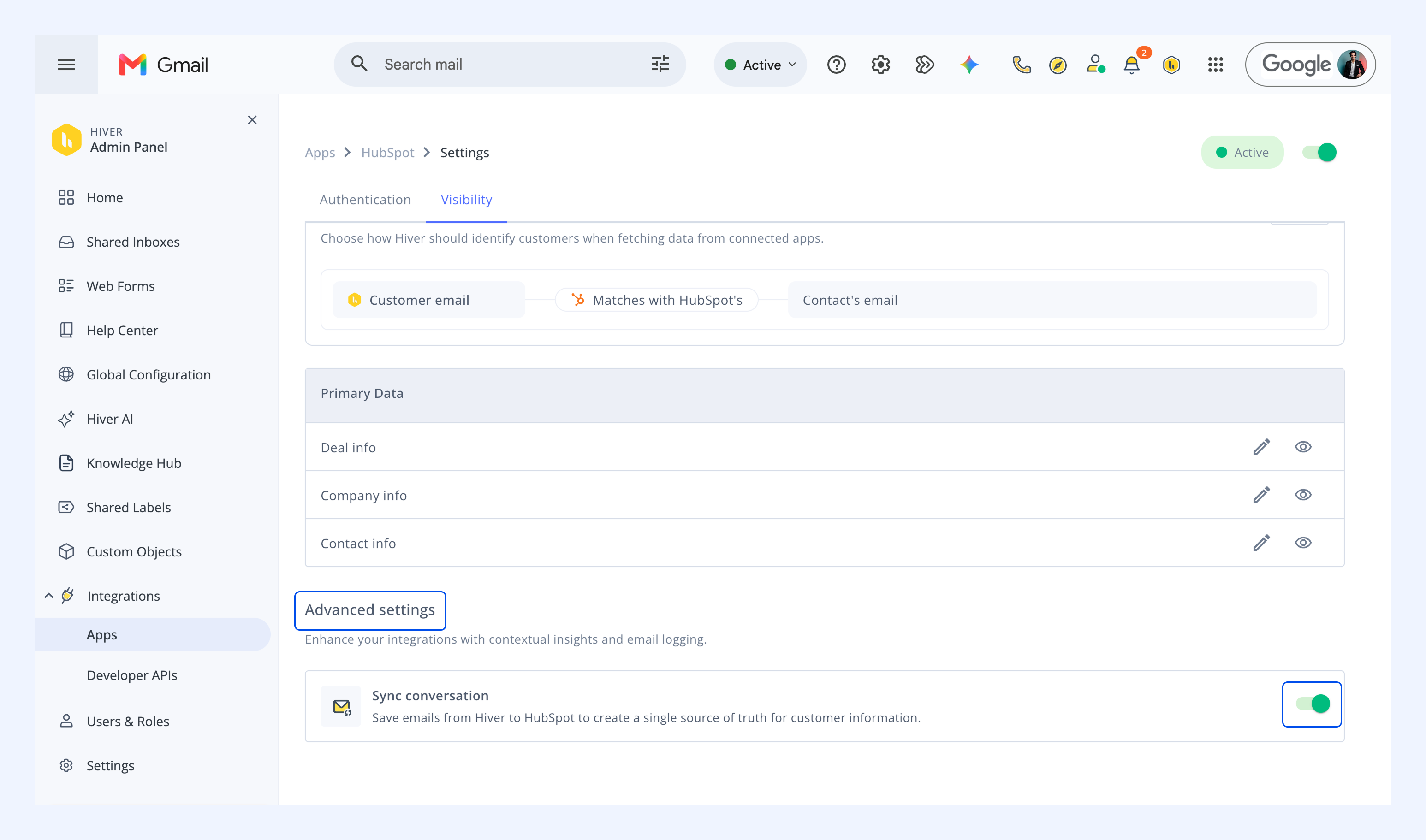Click the user availability icon

click(x=1095, y=64)
